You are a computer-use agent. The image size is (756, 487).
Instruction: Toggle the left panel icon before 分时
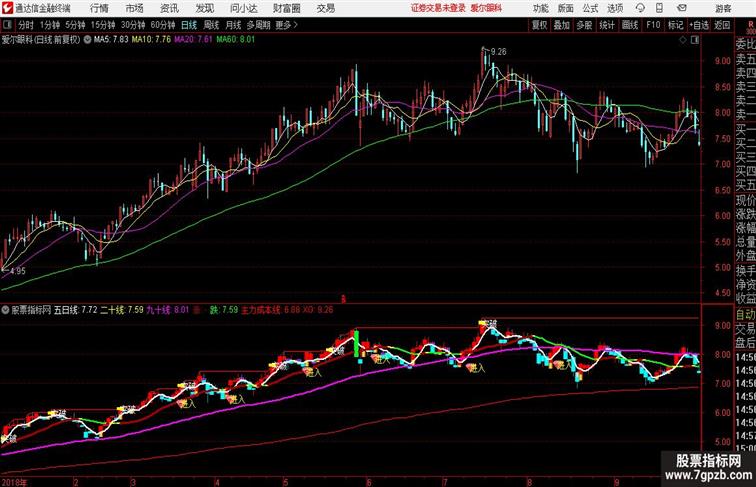click(7, 25)
